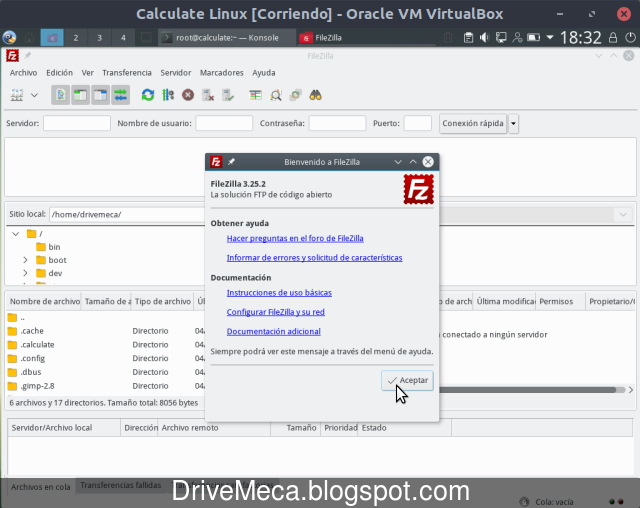The width and height of the screenshot is (640, 508).
Task: Click lock screen icon in panel
Action: tap(613, 38)
